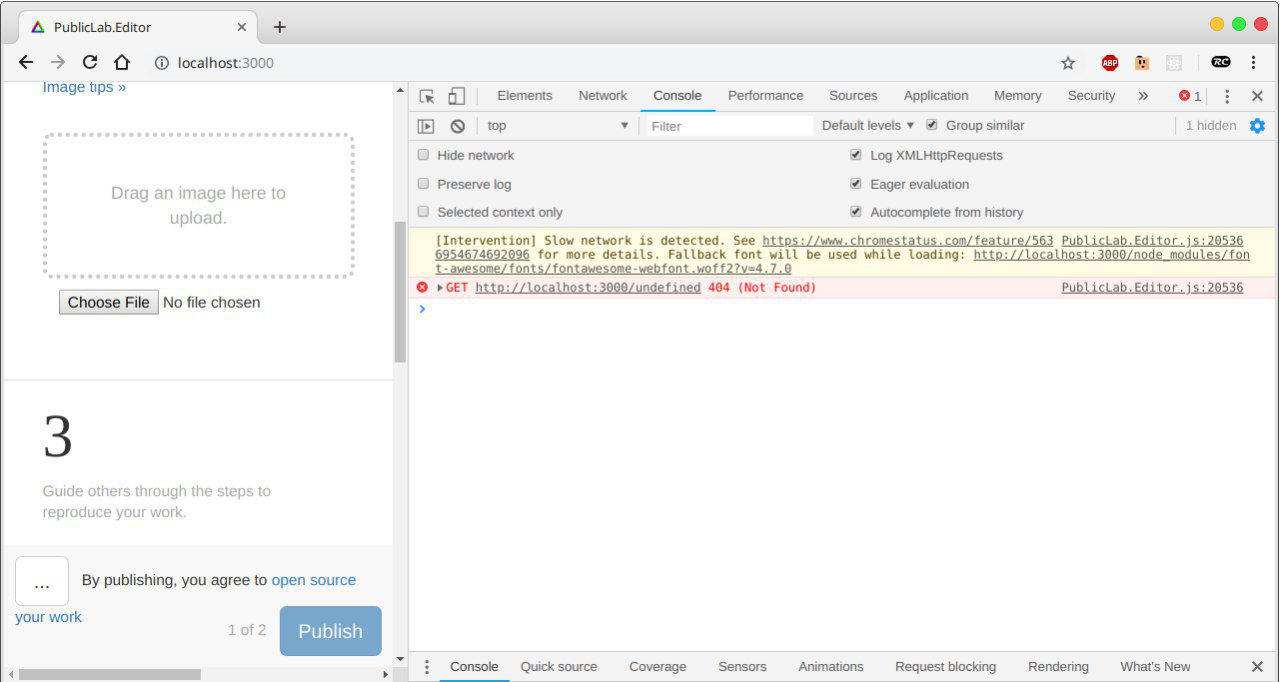Open Default levels dropdown
This screenshot has height=682, width=1280.
(x=868, y=125)
